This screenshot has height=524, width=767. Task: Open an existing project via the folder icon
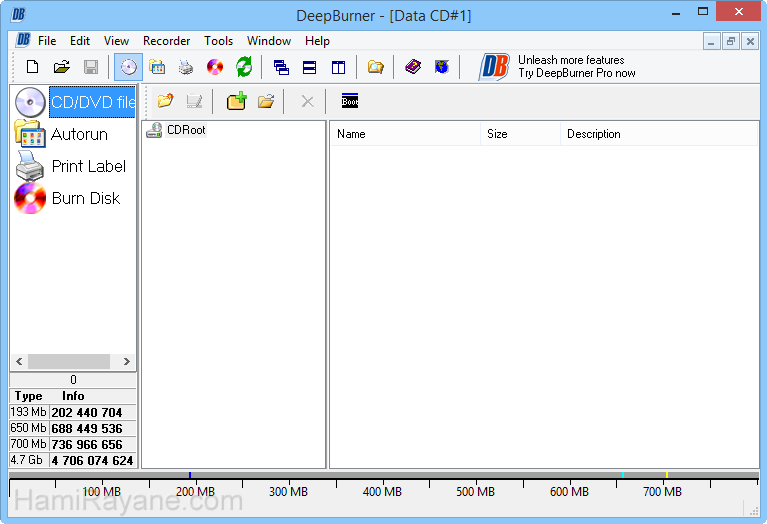click(x=62, y=67)
